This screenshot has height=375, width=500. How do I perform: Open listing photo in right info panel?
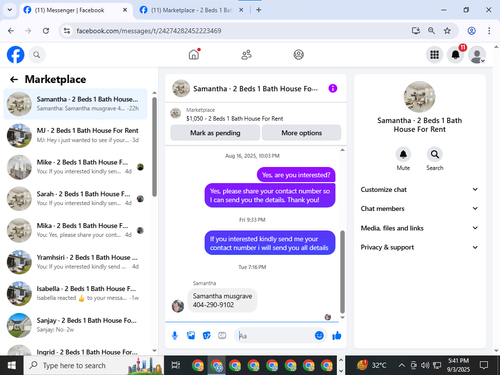pyautogui.click(x=419, y=97)
